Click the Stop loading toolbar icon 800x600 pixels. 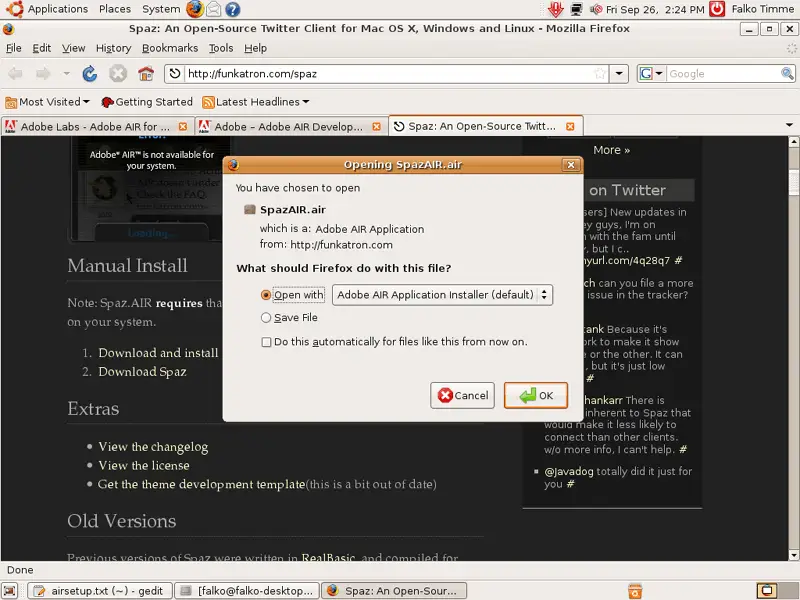click(118, 74)
